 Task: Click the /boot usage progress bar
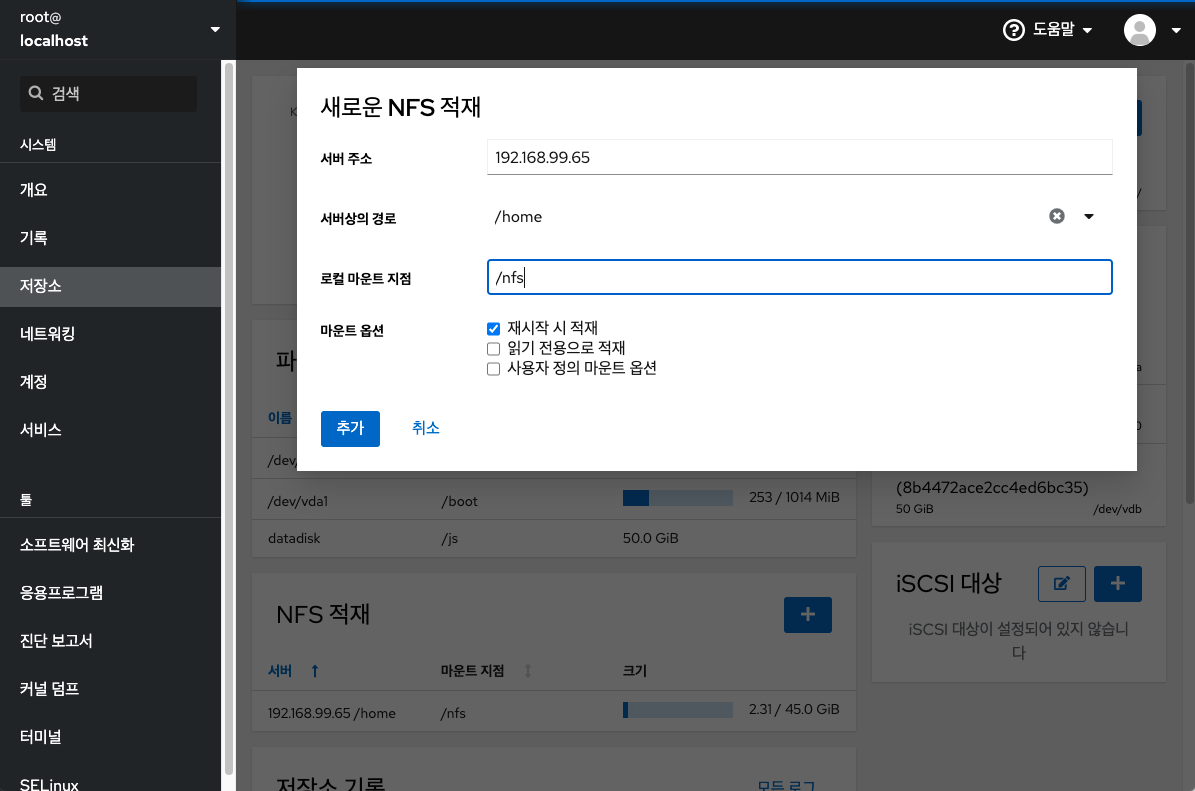click(680, 497)
